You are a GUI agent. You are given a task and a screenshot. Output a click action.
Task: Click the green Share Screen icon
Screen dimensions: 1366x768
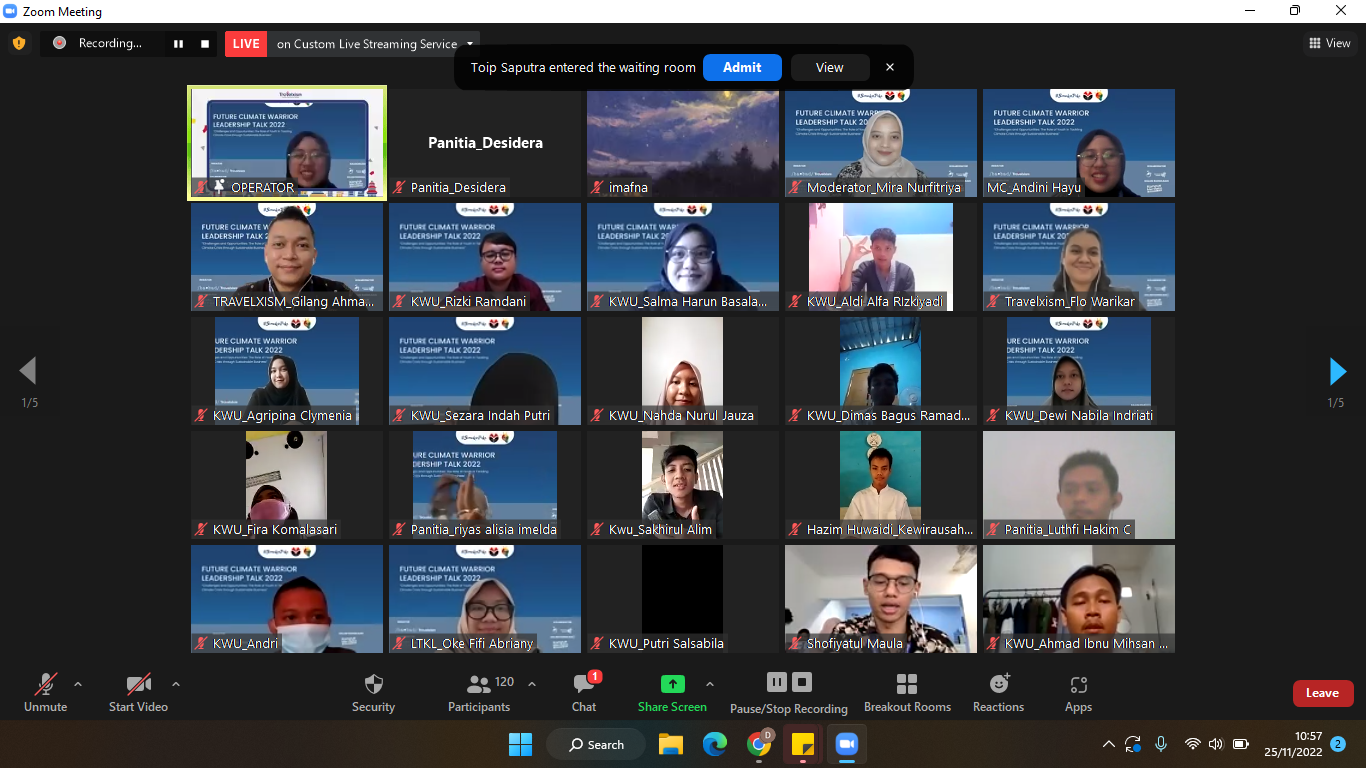tap(673, 684)
